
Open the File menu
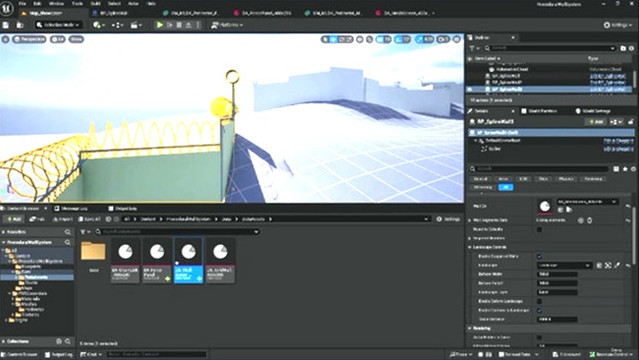pos(22,4)
